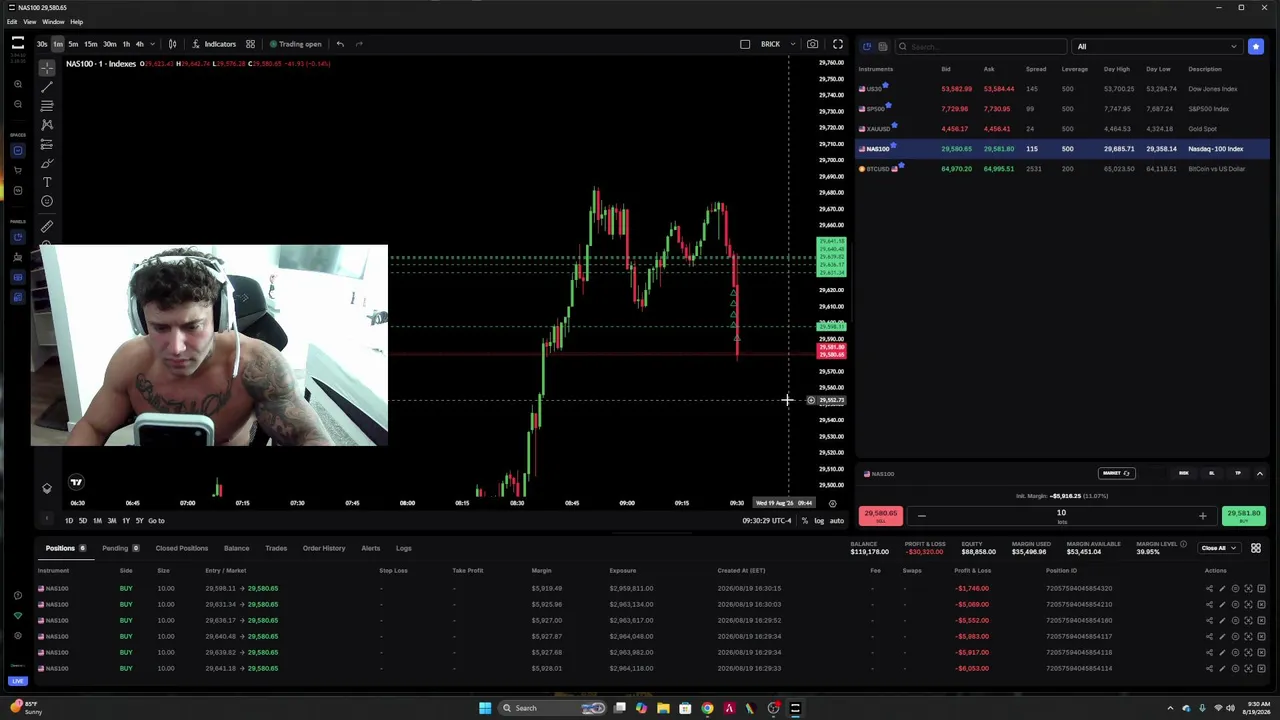The image size is (1280, 720).
Task: Click the watchlist Search field
Action: pyautogui.click(x=981, y=46)
